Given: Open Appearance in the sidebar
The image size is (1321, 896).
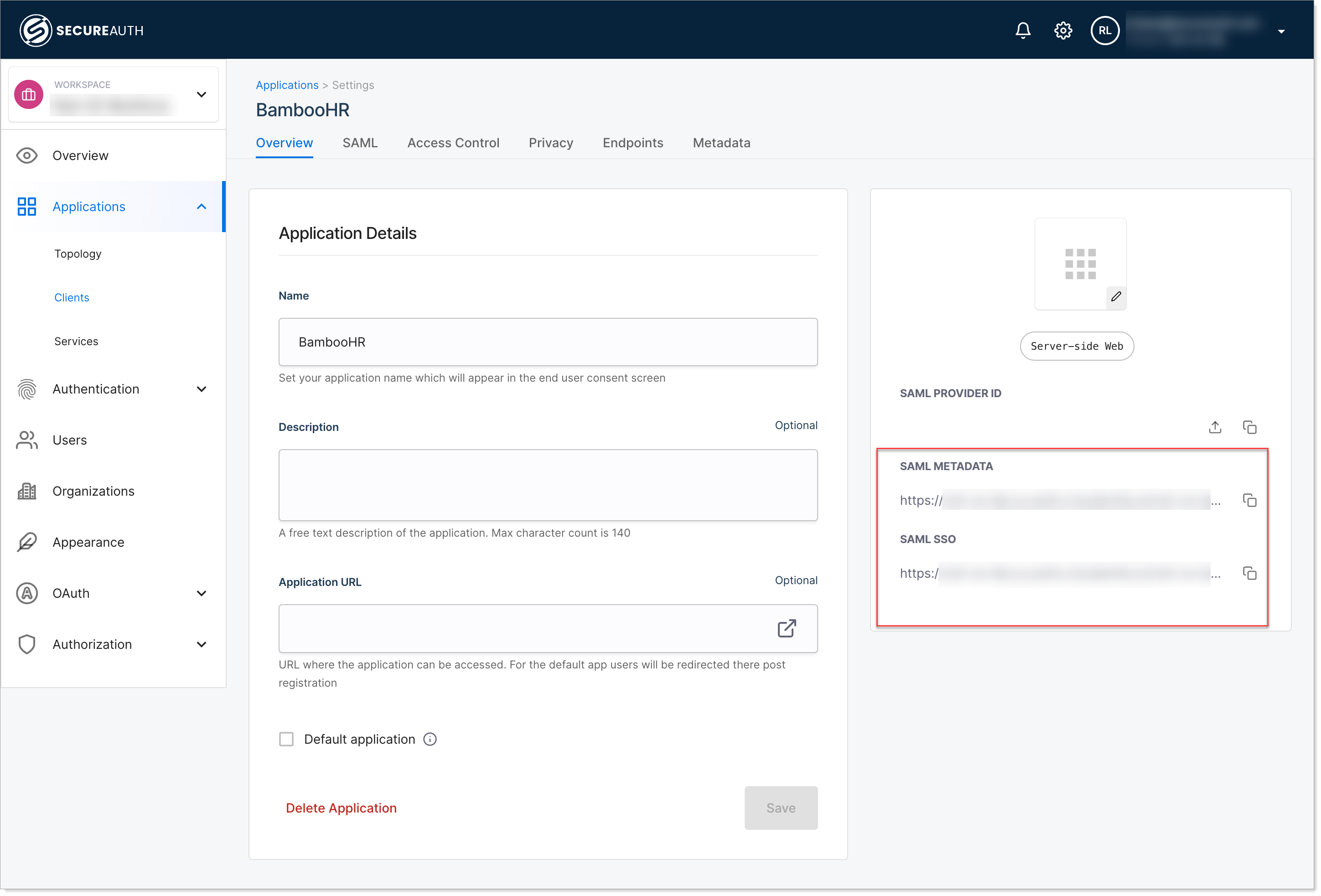Looking at the screenshot, I should tap(88, 542).
